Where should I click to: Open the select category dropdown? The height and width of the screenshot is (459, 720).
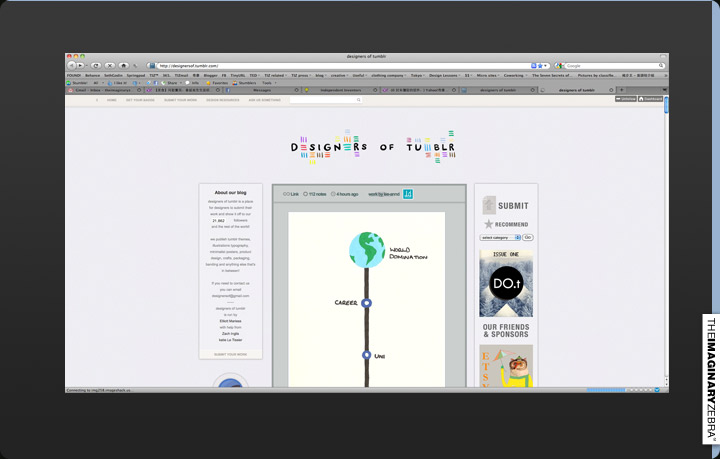click(x=500, y=238)
